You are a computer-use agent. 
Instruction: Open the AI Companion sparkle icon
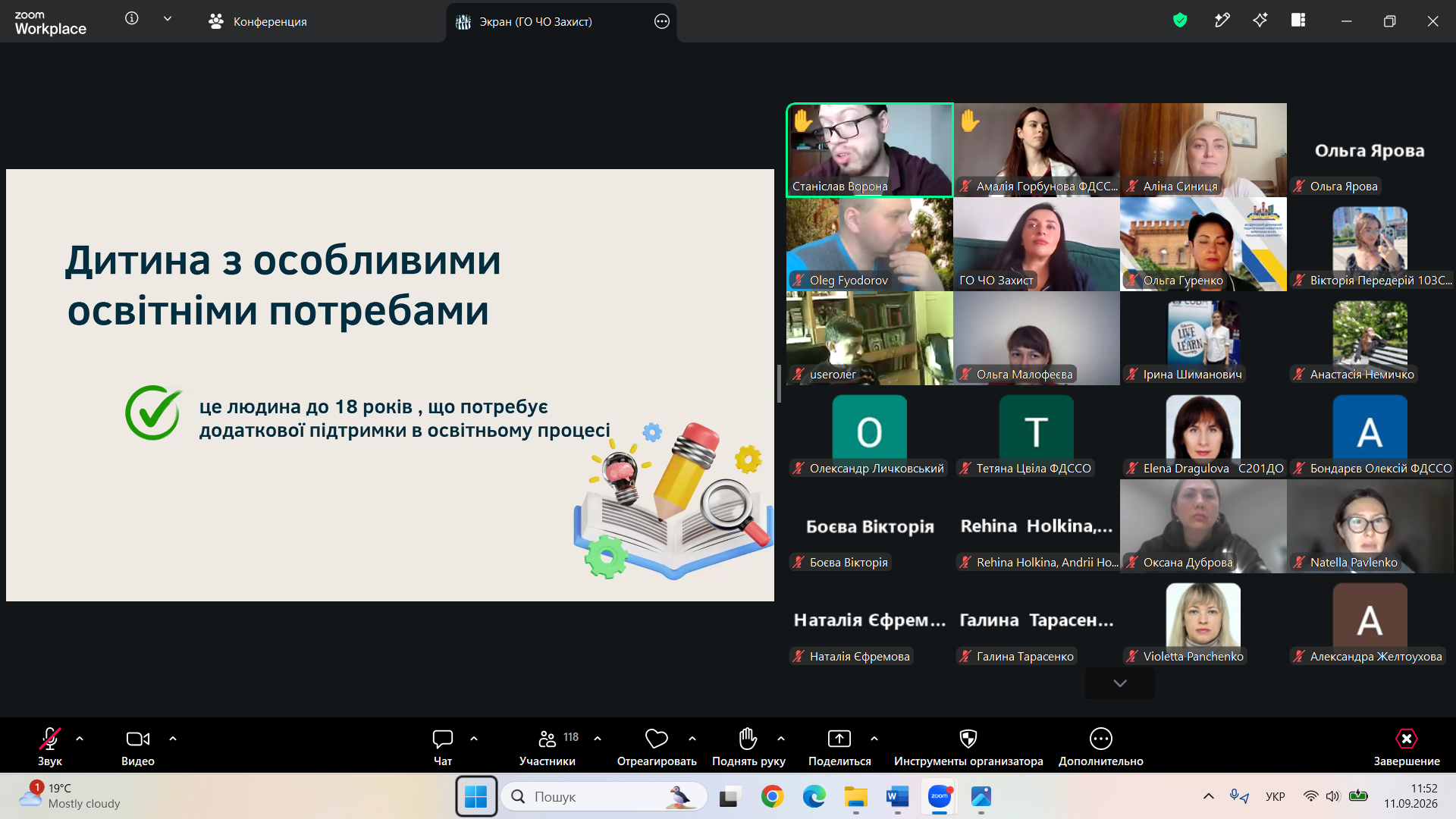coord(1260,20)
